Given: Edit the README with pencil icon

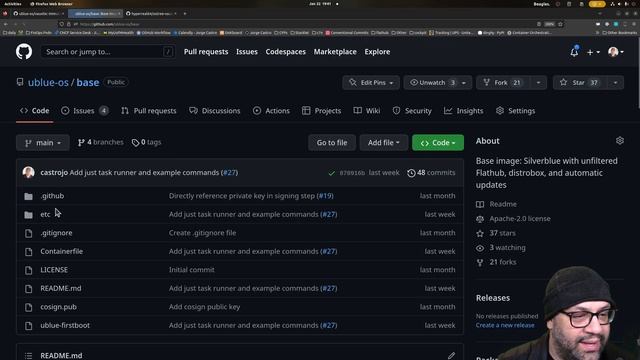Looking at the screenshot, I should click(x=451, y=356).
